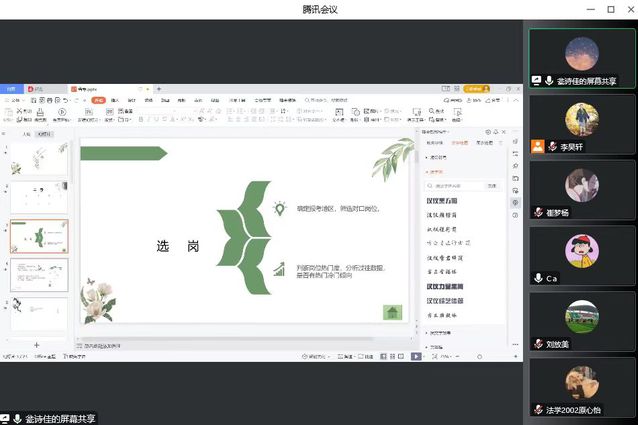
Task: Click microphone icon on Ca's tile
Action: pyautogui.click(x=538, y=278)
